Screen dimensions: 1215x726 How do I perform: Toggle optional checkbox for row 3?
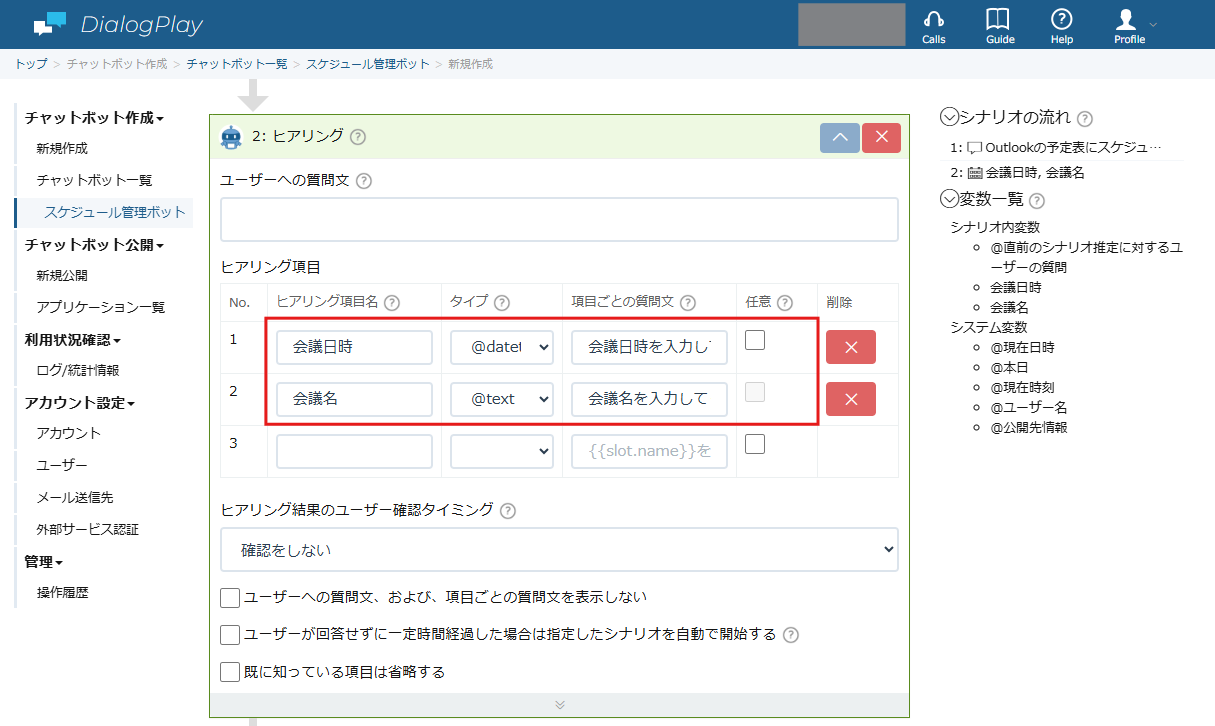coord(756,444)
